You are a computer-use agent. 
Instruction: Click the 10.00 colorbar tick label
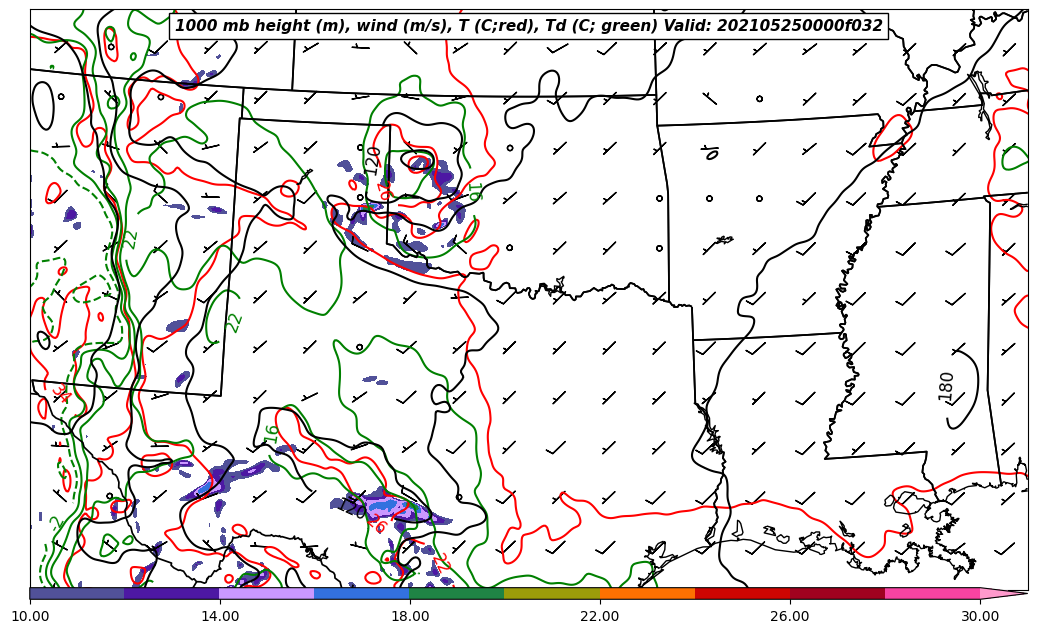click(x=30, y=616)
